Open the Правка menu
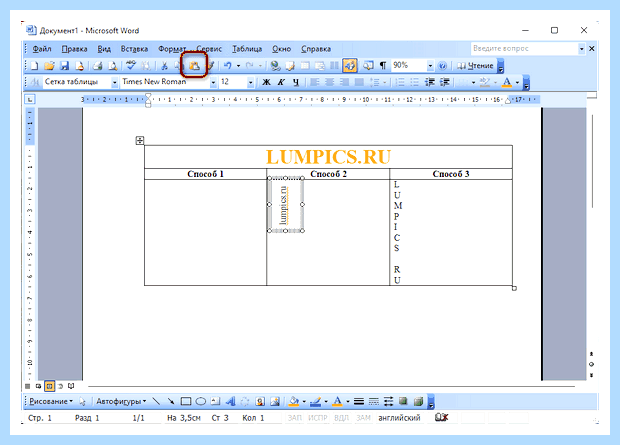 pos(74,49)
